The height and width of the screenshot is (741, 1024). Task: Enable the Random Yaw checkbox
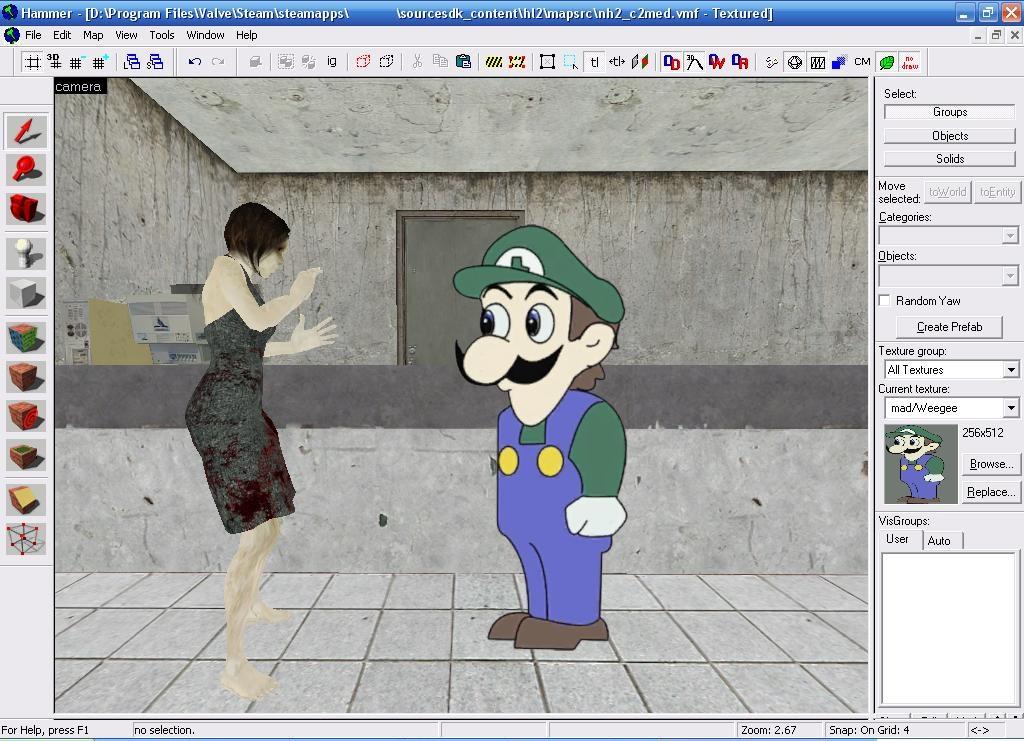[885, 300]
